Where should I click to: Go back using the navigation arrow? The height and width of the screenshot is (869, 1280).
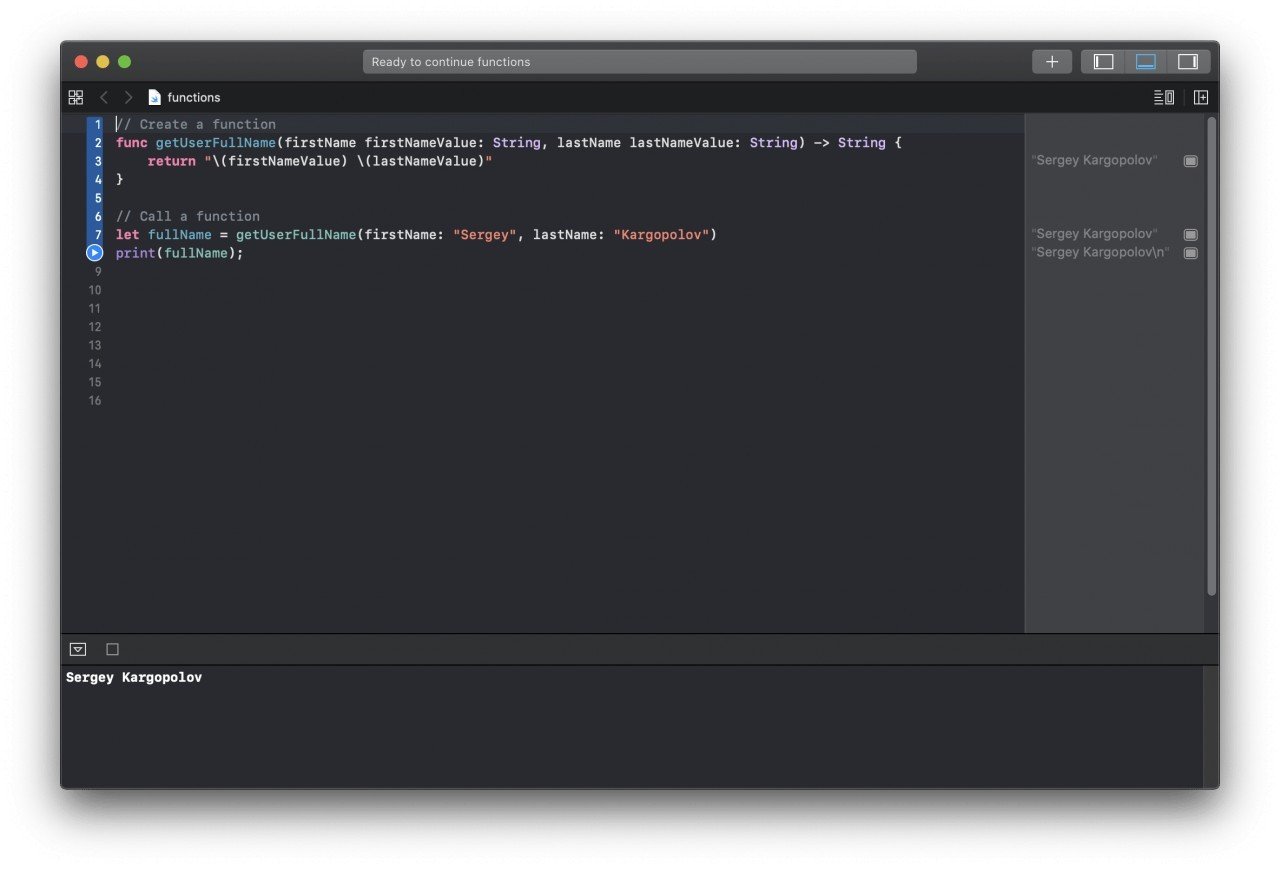coord(104,97)
